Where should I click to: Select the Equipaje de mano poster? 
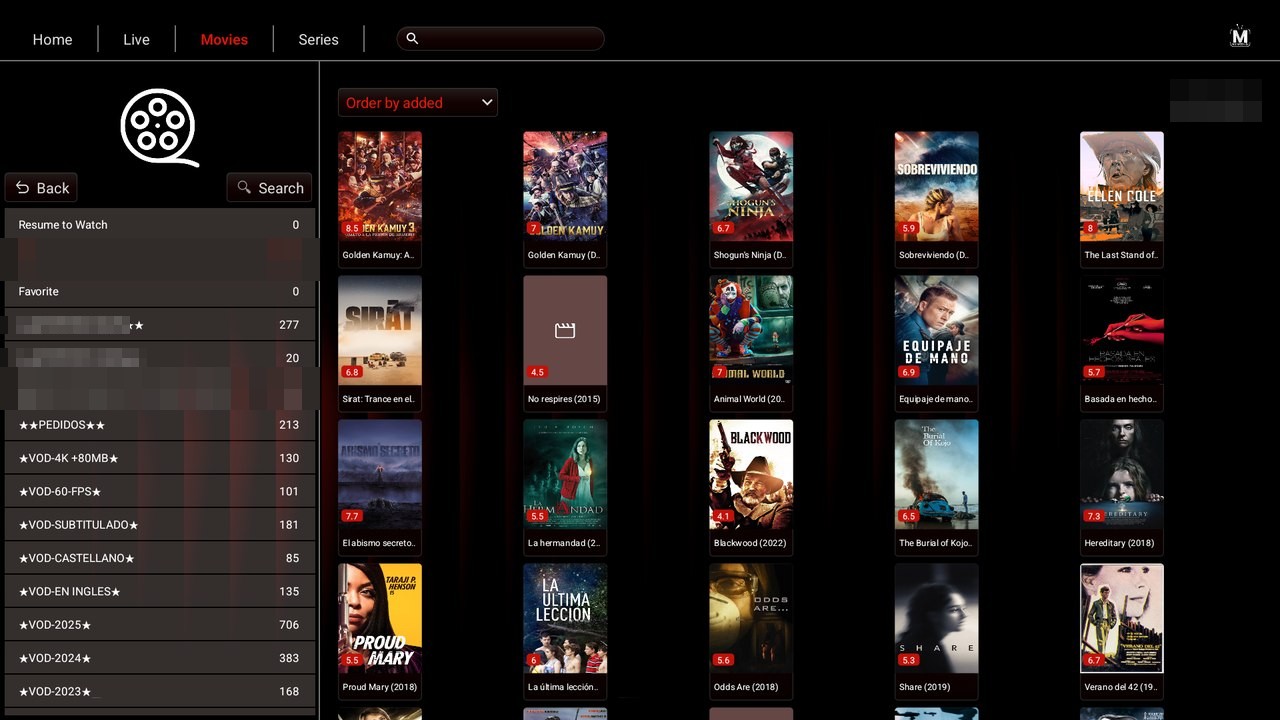pyautogui.click(x=936, y=330)
